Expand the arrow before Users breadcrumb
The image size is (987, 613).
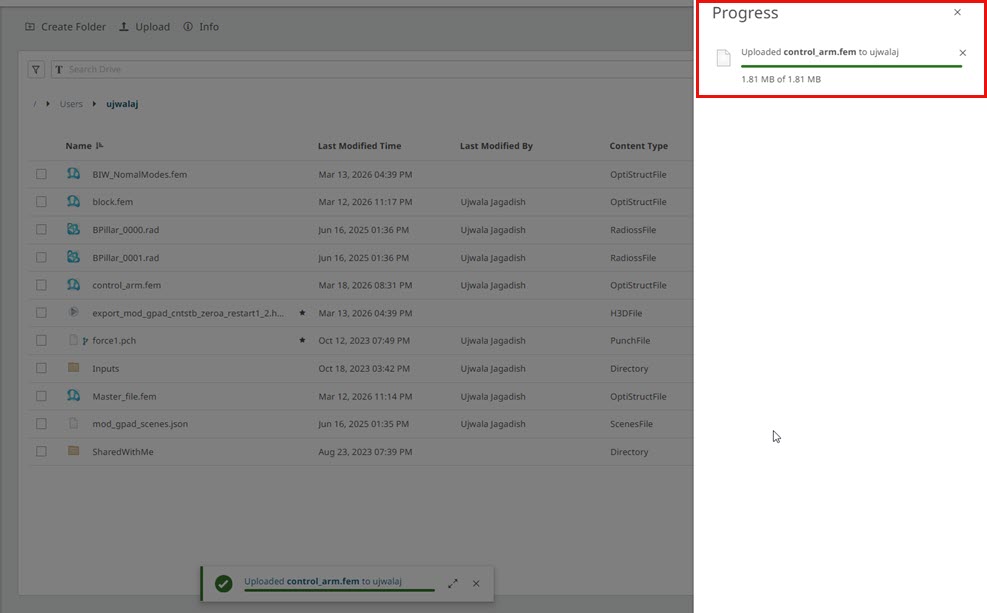point(48,104)
